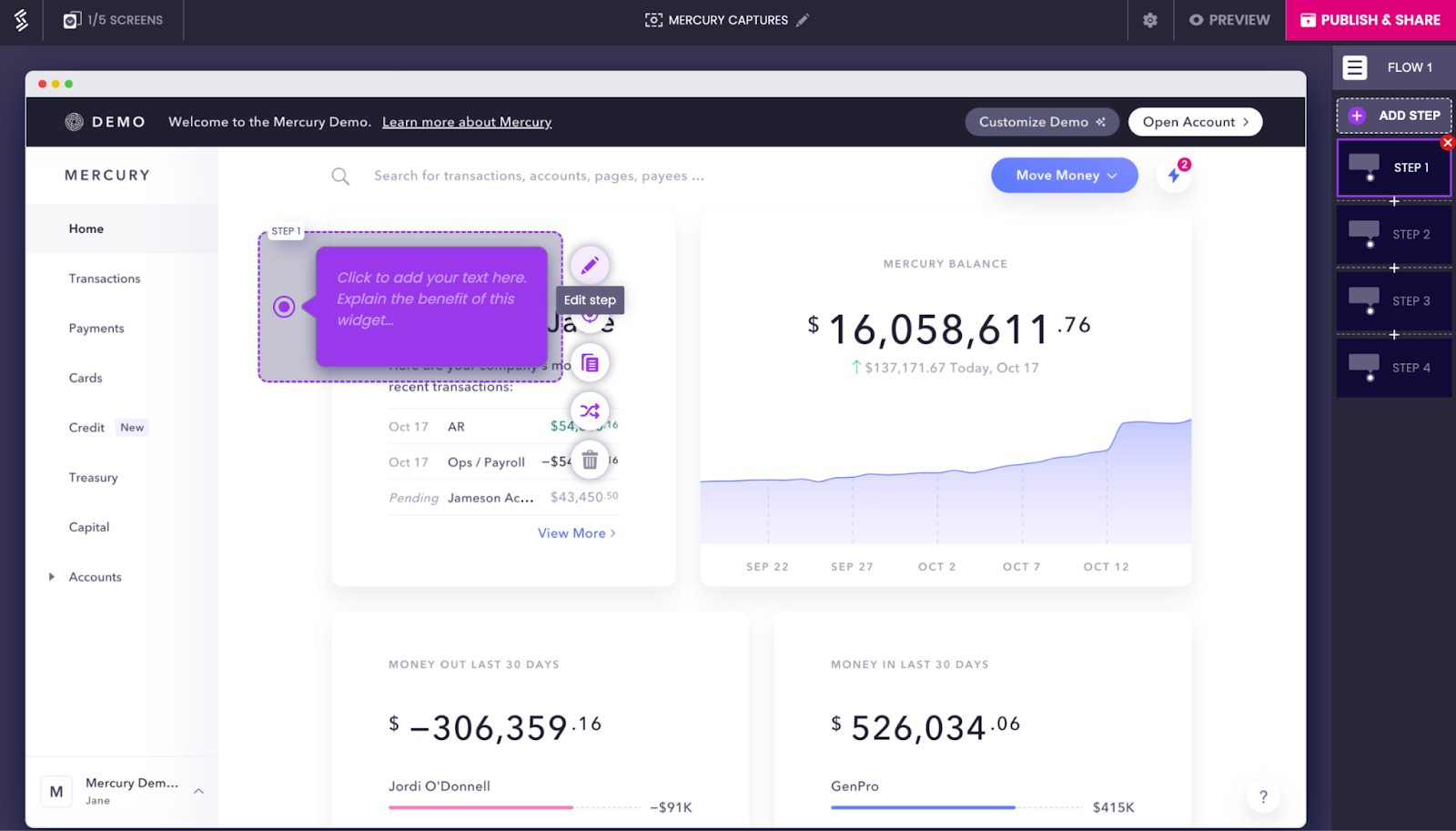
Task: Click the OCT 7 chart axis label
Action: (1021, 566)
